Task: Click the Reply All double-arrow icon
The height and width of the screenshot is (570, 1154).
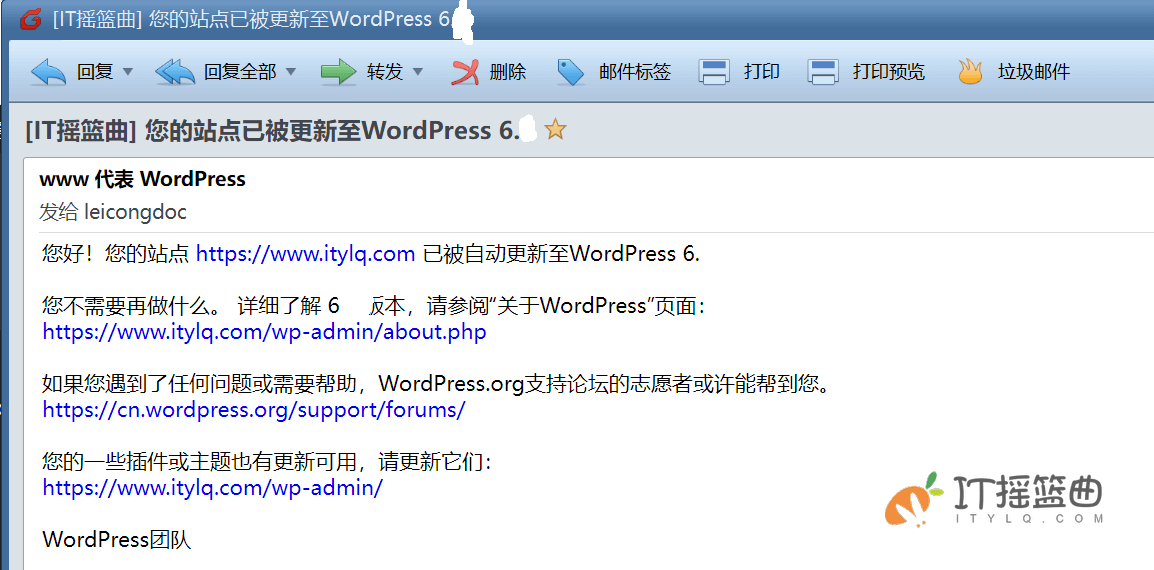Action: tap(175, 72)
